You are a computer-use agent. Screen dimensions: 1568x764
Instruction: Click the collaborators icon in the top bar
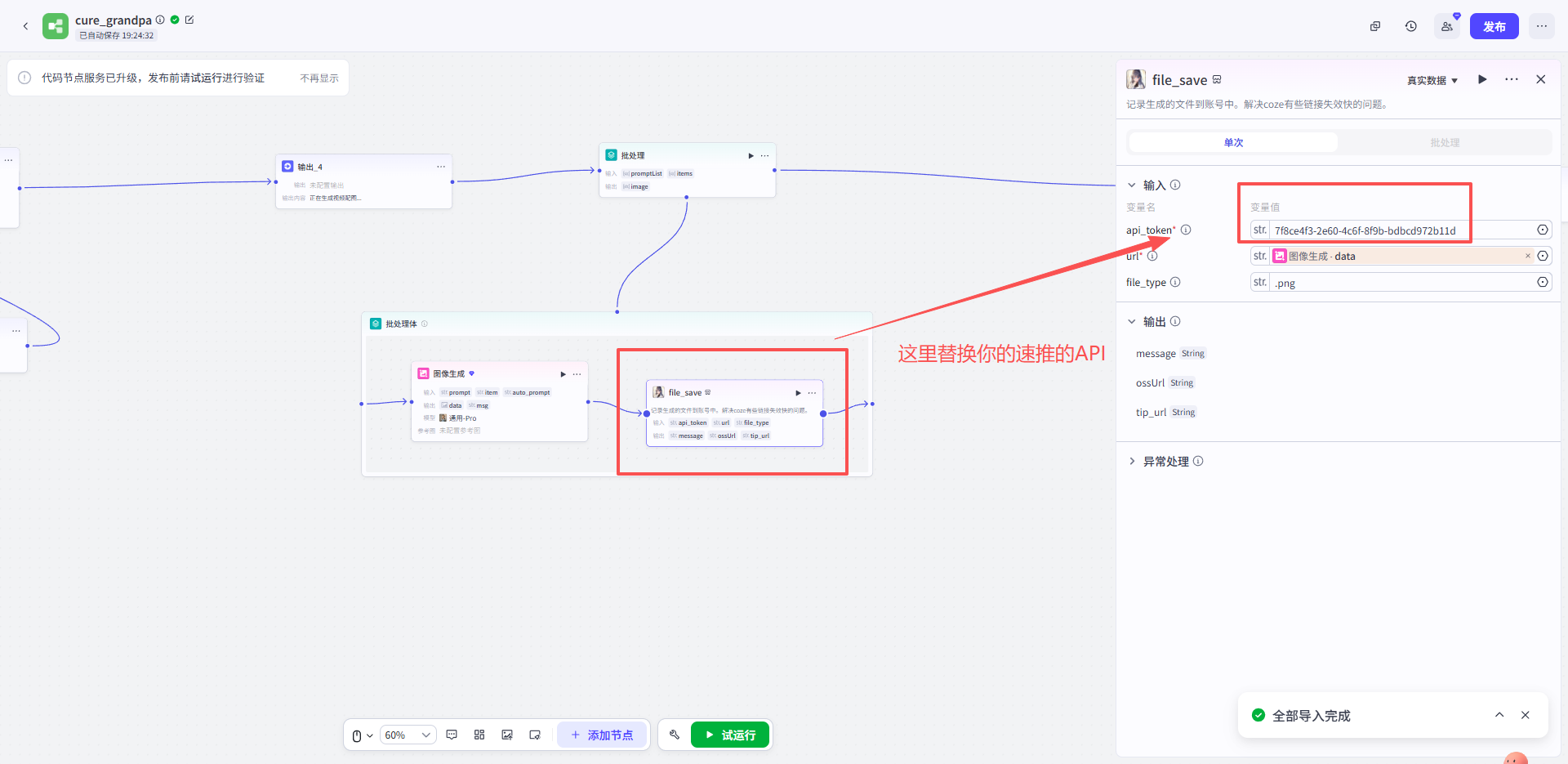[x=1445, y=26]
